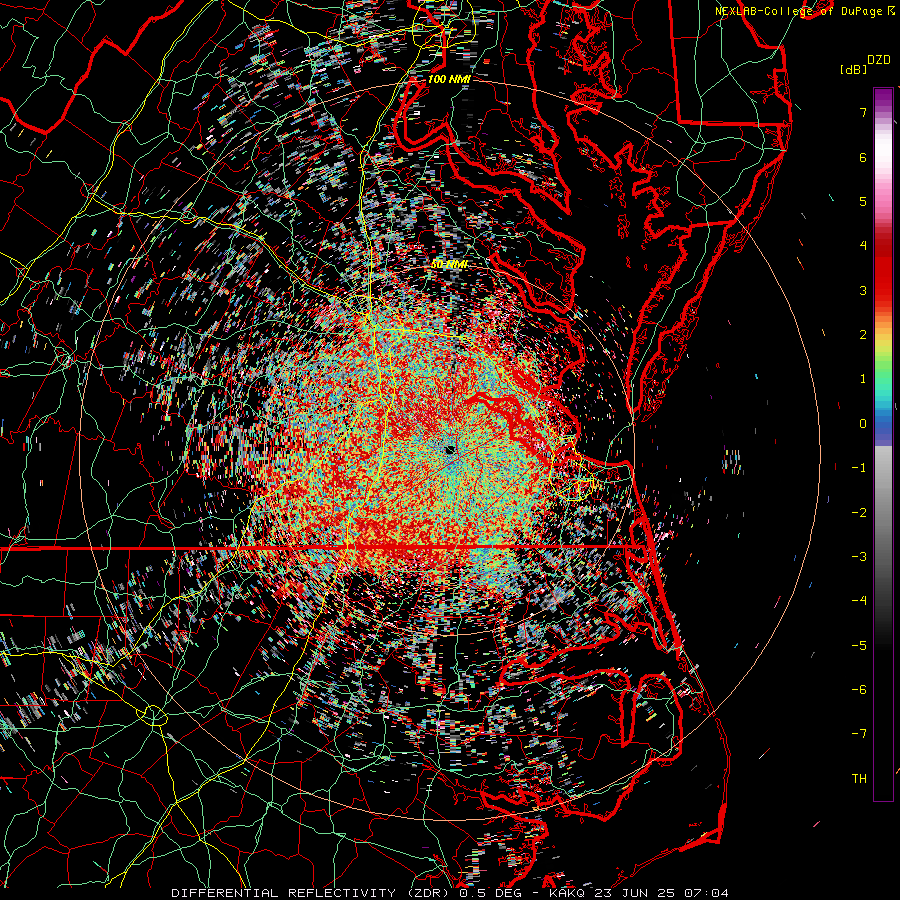Click the scale value -6

(x=859, y=690)
